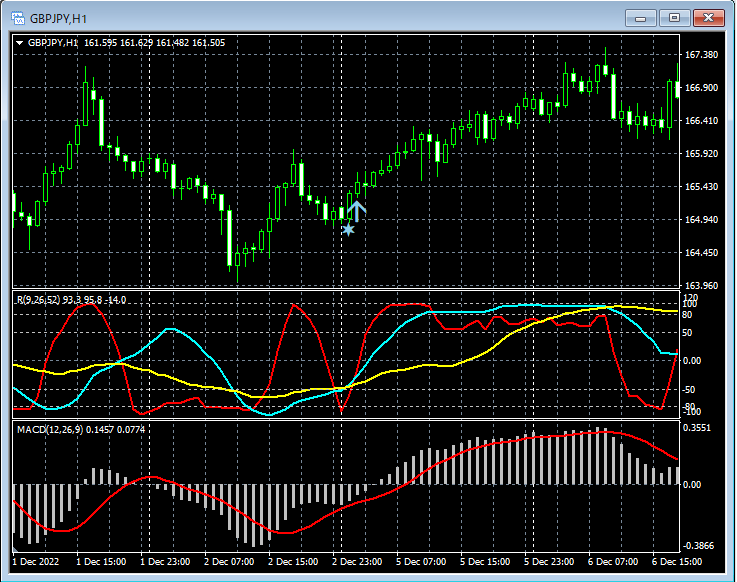Click the blue up-arrow buy signal
Screen dimensions: 737x582
pos(357,210)
